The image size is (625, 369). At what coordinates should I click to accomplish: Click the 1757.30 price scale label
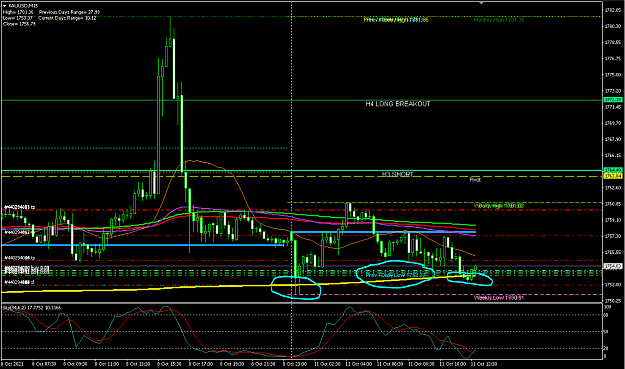[x=612, y=236]
